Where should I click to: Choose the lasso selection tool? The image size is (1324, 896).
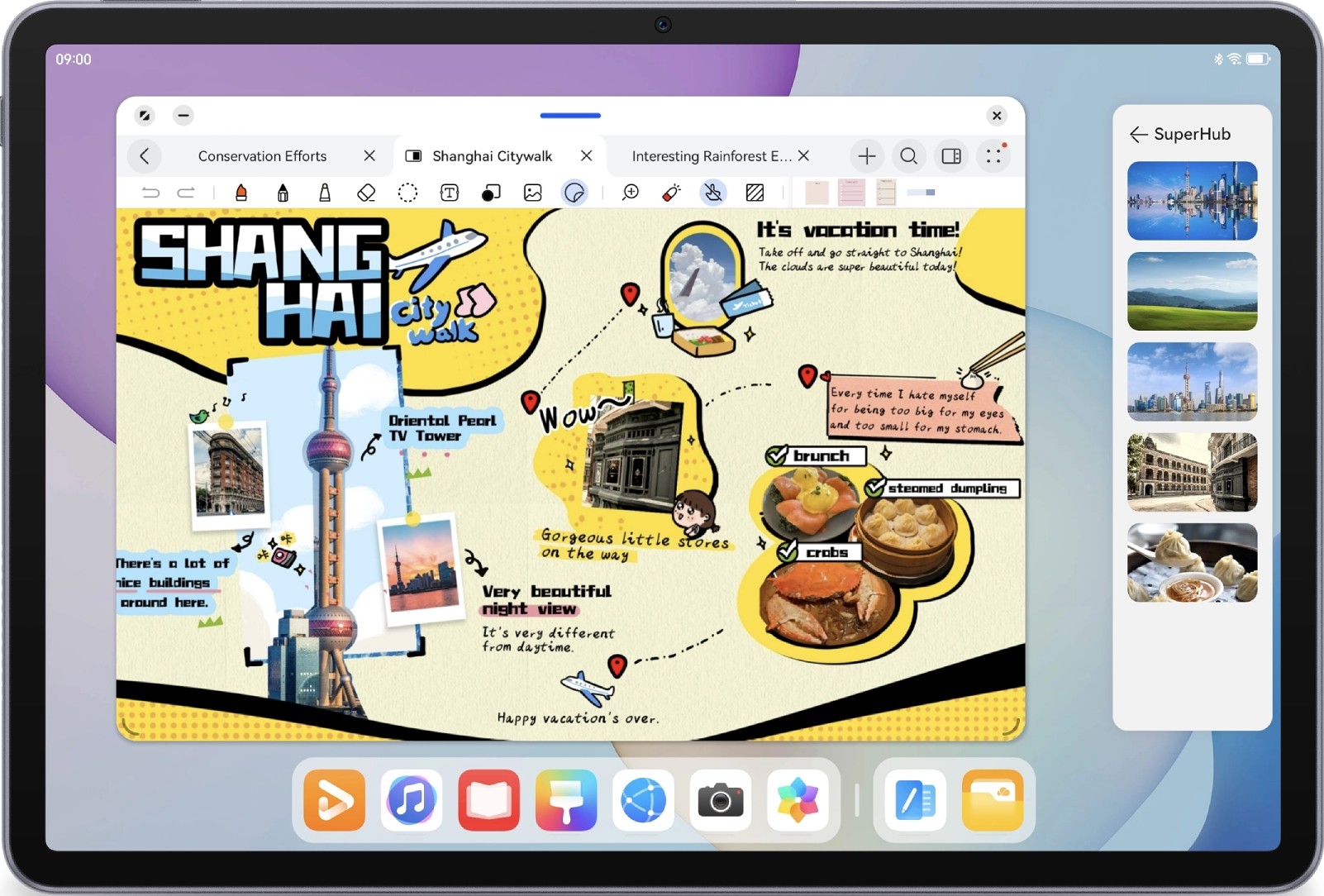407,193
